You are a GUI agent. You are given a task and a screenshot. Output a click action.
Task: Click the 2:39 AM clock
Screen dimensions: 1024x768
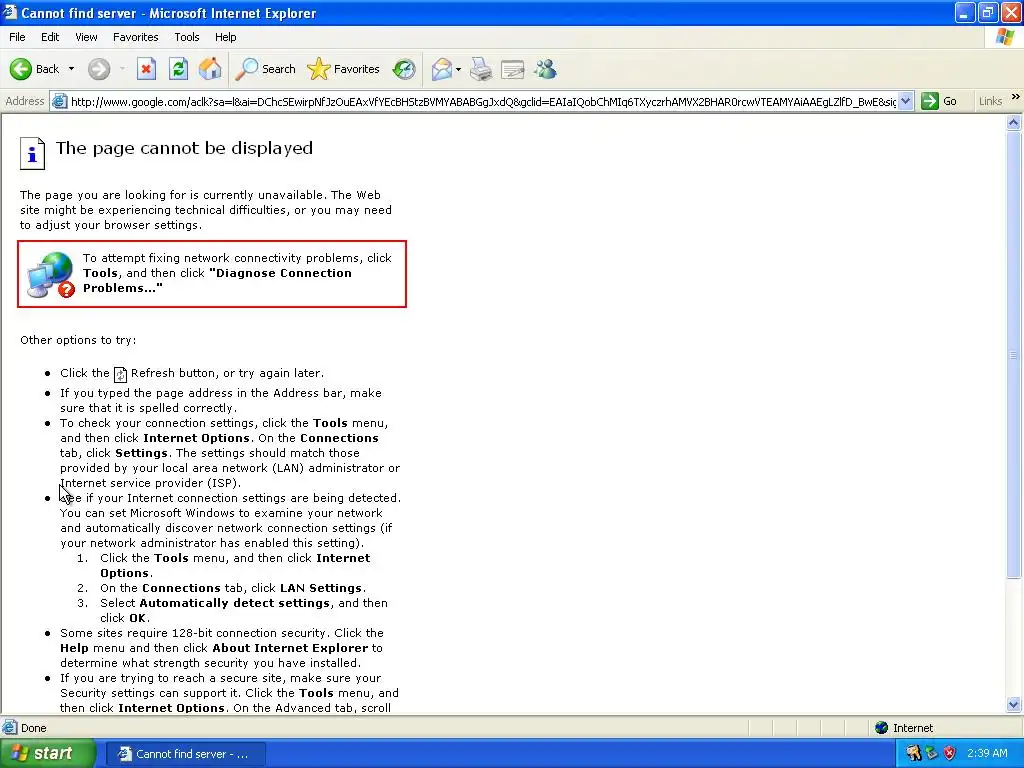(987, 753)
